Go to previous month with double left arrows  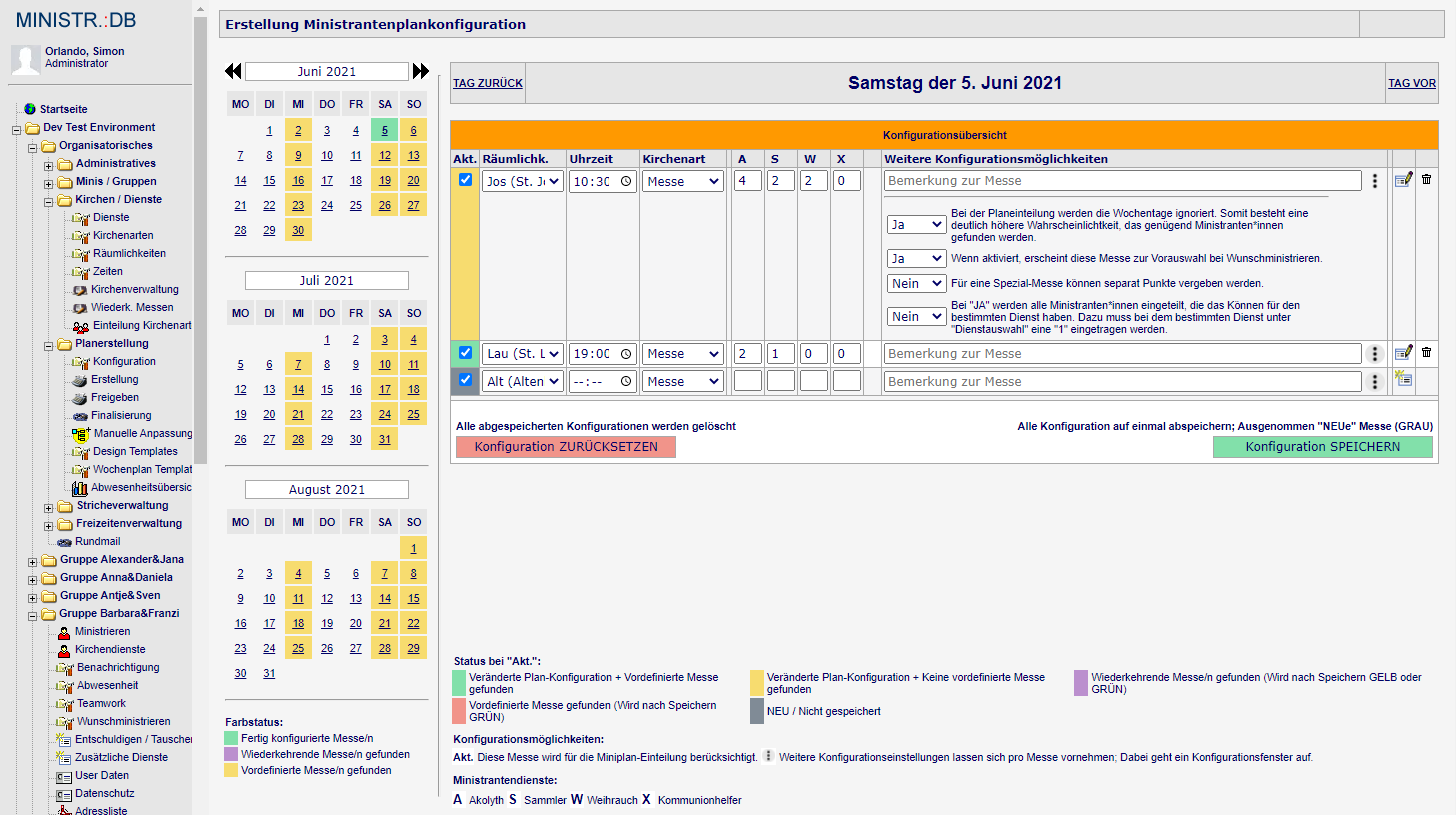pyautogui.click(x=233, y=71)
